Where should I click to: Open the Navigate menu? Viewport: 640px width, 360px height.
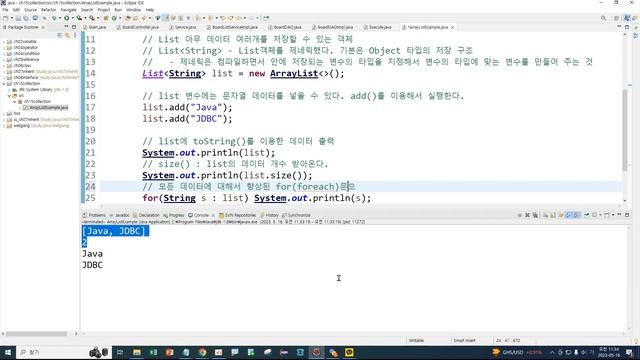click(68, 10)
